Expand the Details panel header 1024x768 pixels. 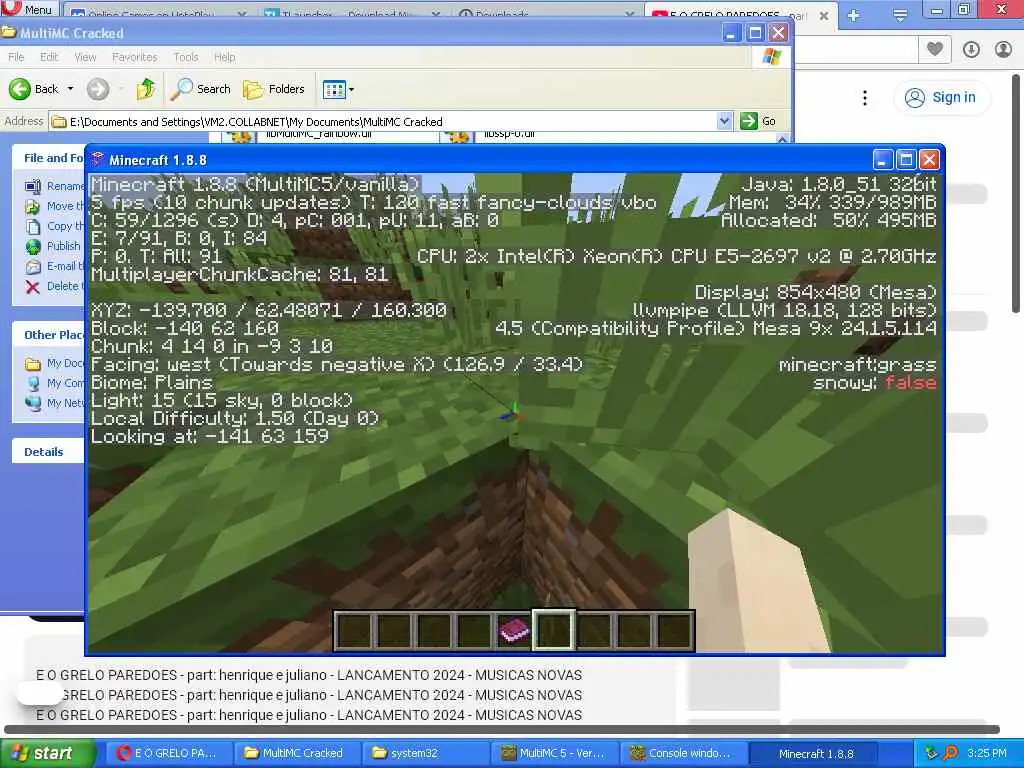click(48, 451)
